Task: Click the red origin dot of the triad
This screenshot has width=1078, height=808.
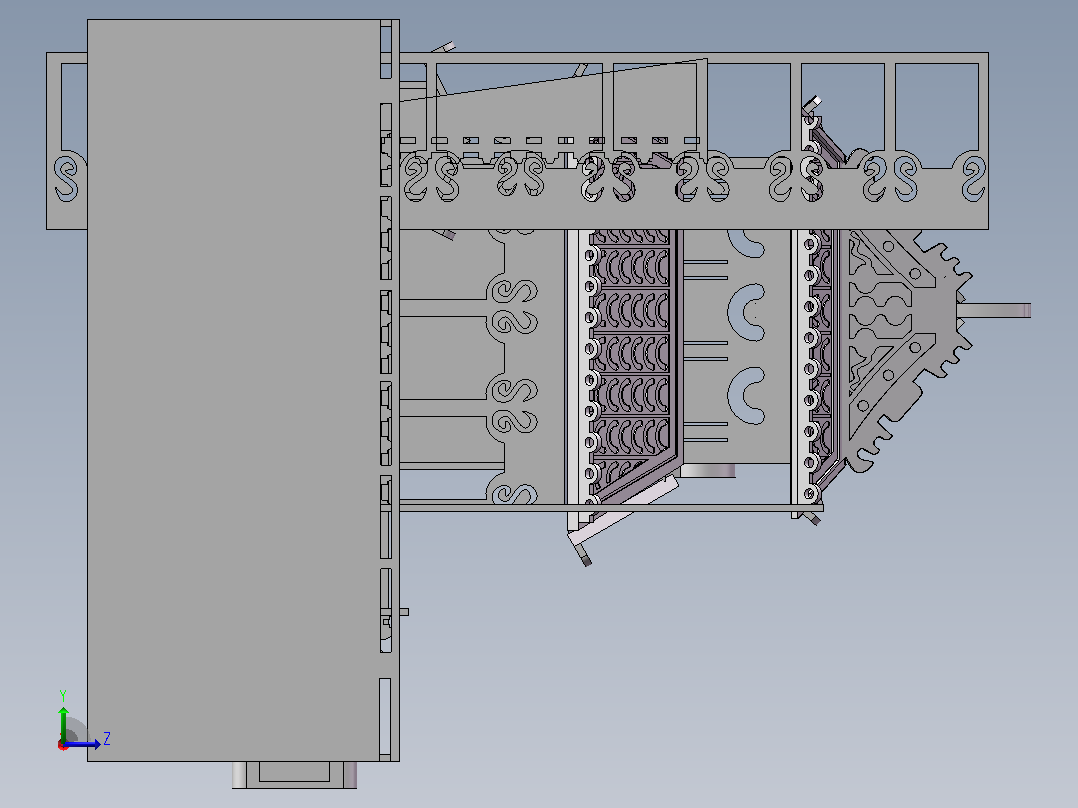Action: 63,745
